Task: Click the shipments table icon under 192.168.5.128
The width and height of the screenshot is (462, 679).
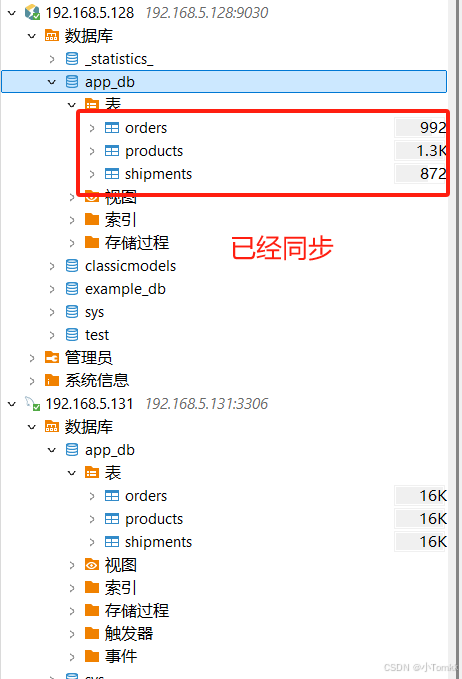Action: click(112, 174)
